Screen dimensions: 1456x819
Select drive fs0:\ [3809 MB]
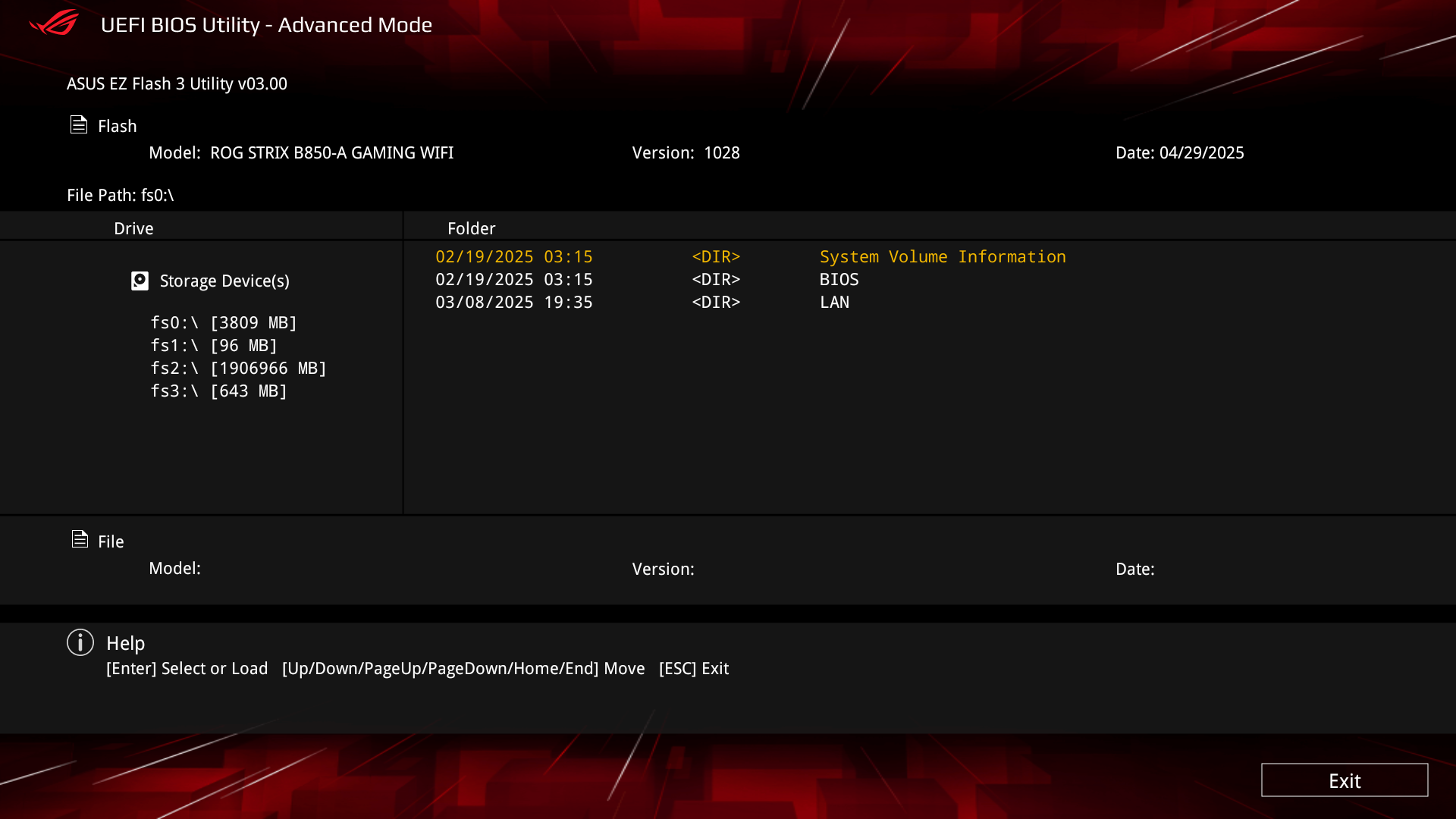(x=224, y=322)
